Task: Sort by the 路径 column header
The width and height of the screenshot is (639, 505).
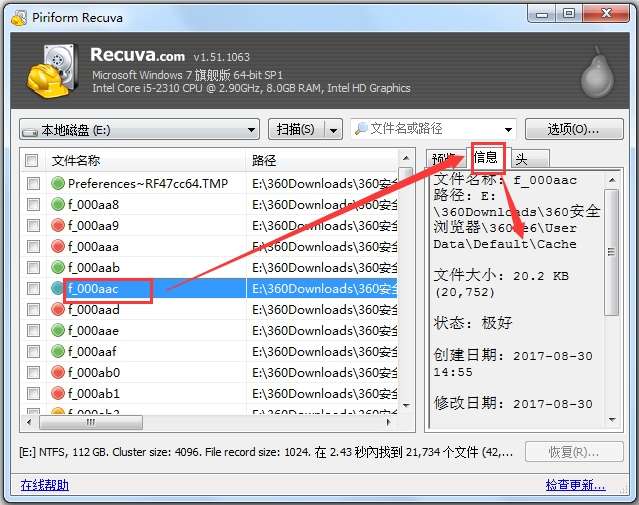Action: click(x=322, y=160)
